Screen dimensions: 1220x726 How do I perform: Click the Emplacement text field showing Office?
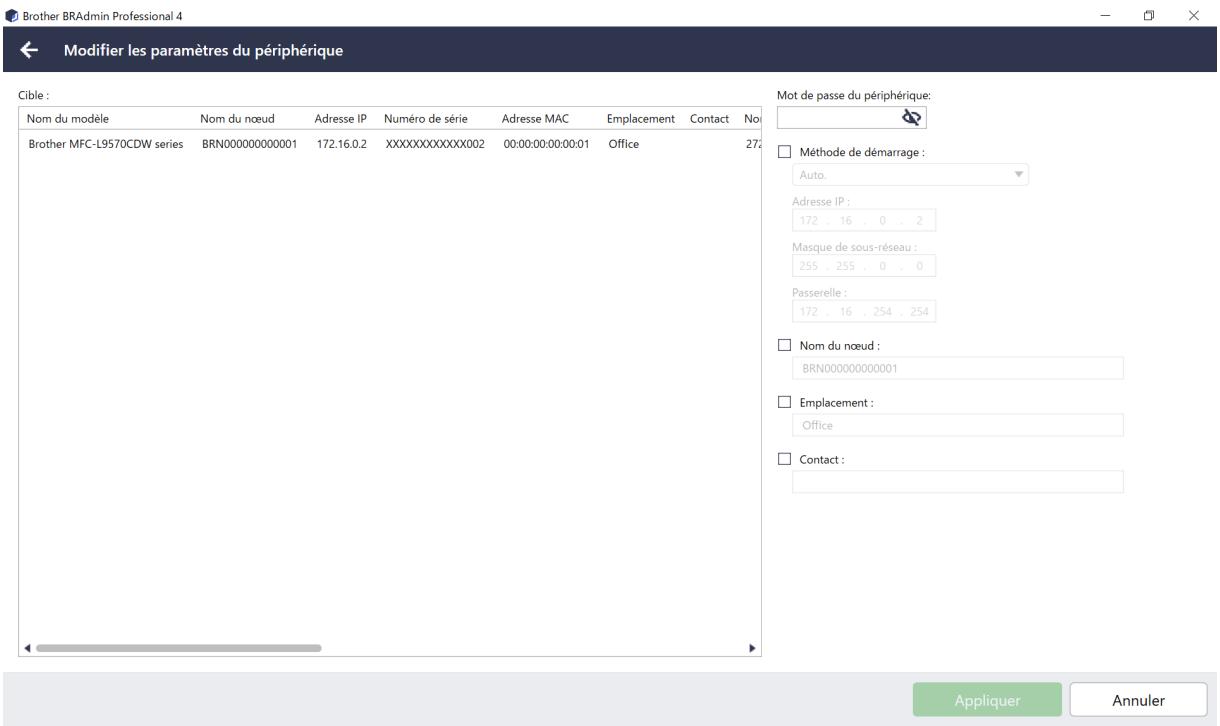(958, 425)
